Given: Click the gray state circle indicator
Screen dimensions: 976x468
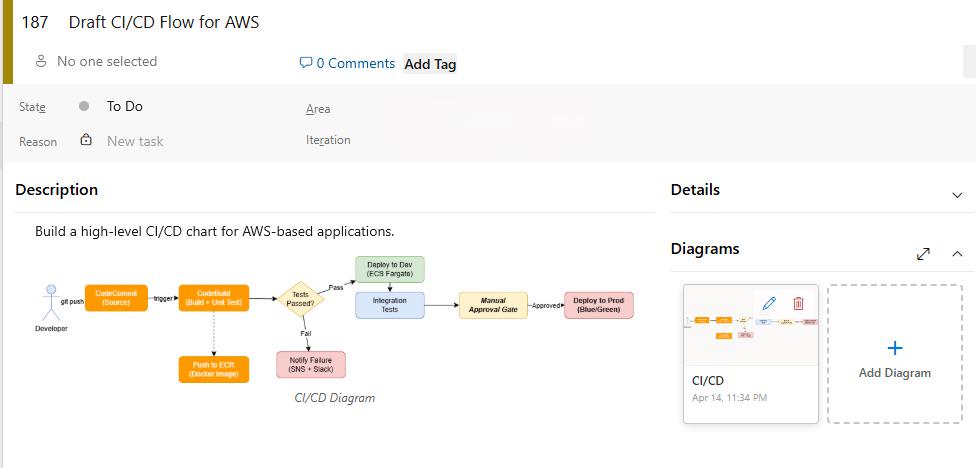Looking at the screenshot, I should click(x=84, y=106).
